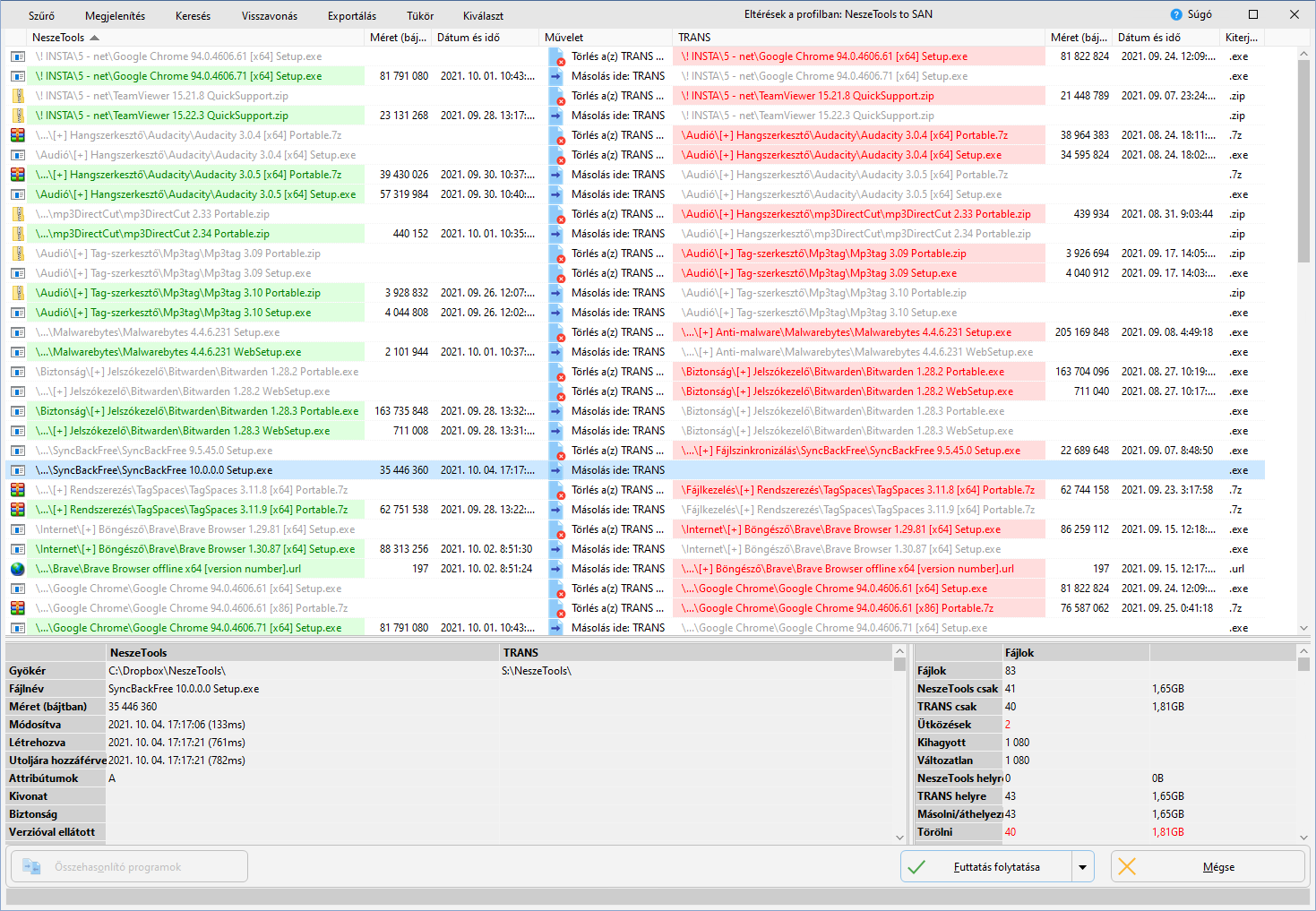Click exe icon of Brave Browser 1.30.87 Setup

click(18, 549)
